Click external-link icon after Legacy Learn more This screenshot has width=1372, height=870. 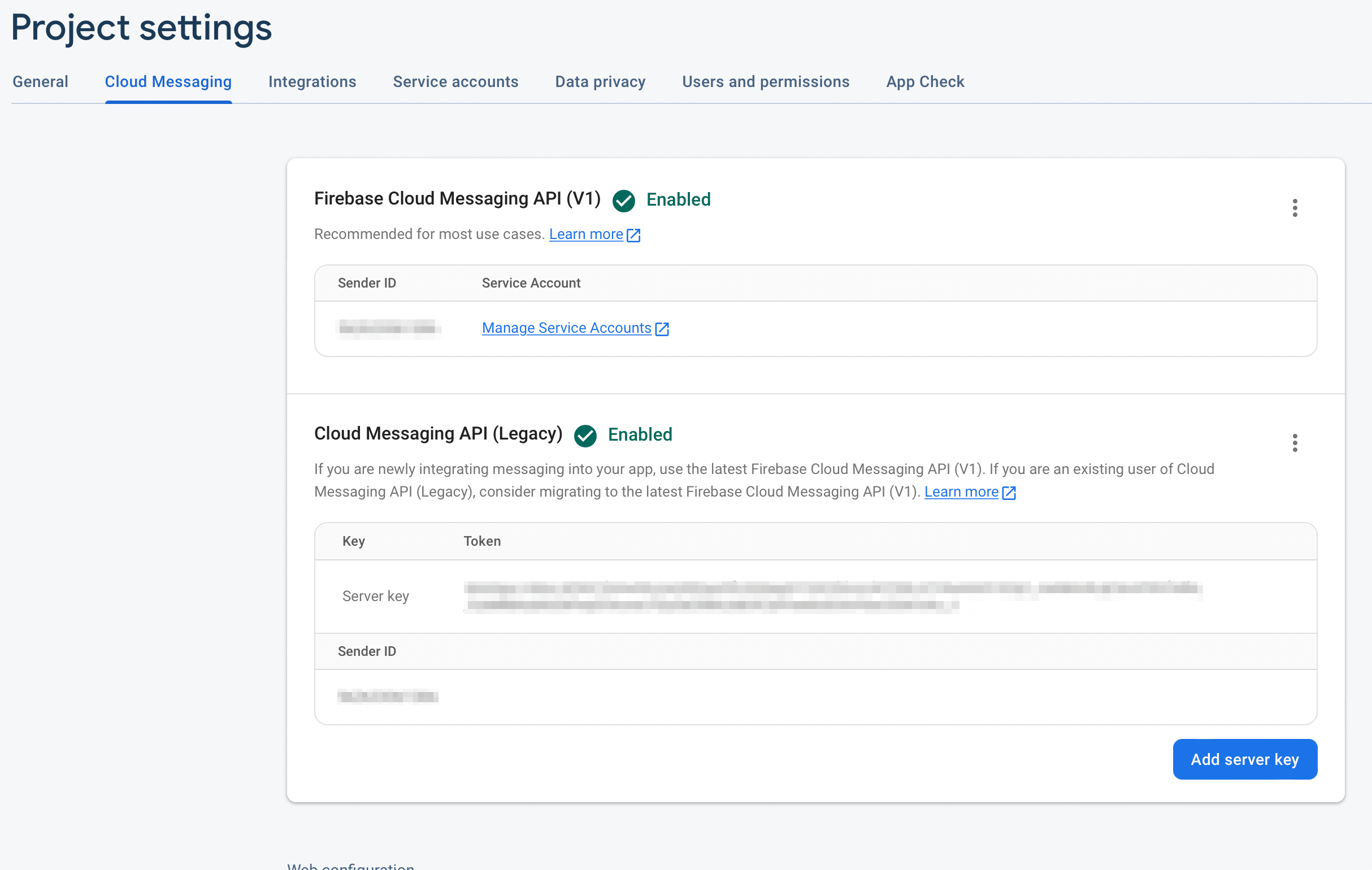1009,493
